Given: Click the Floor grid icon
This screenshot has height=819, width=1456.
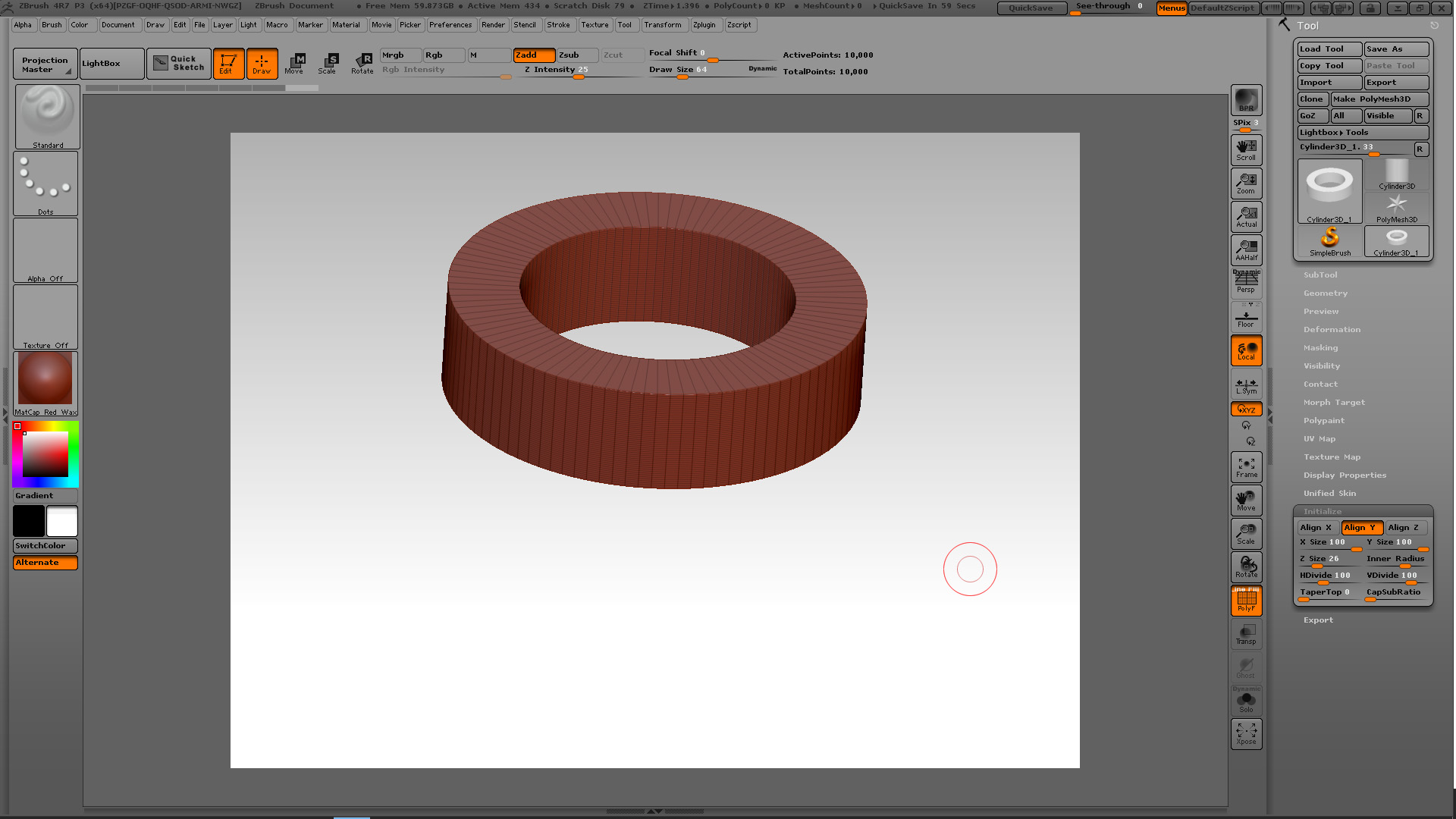Looking at the screenshot, I should click(1246, 317).
